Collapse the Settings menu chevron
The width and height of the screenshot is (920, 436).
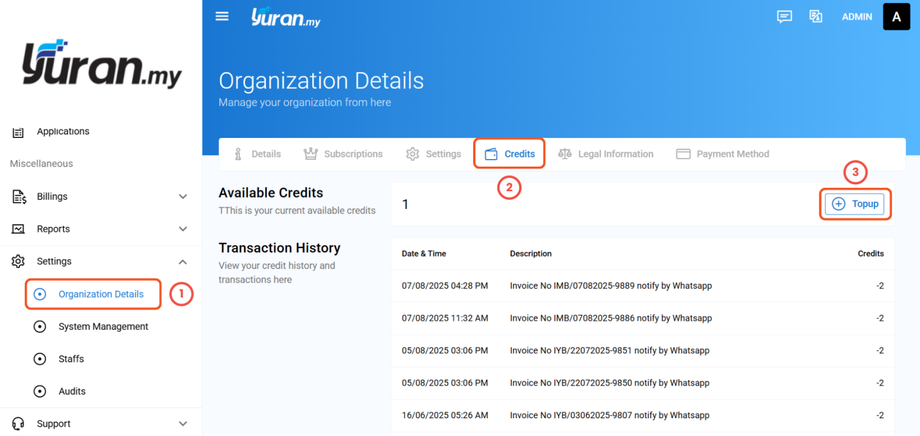pyautogui.click(x=183, y=262)
